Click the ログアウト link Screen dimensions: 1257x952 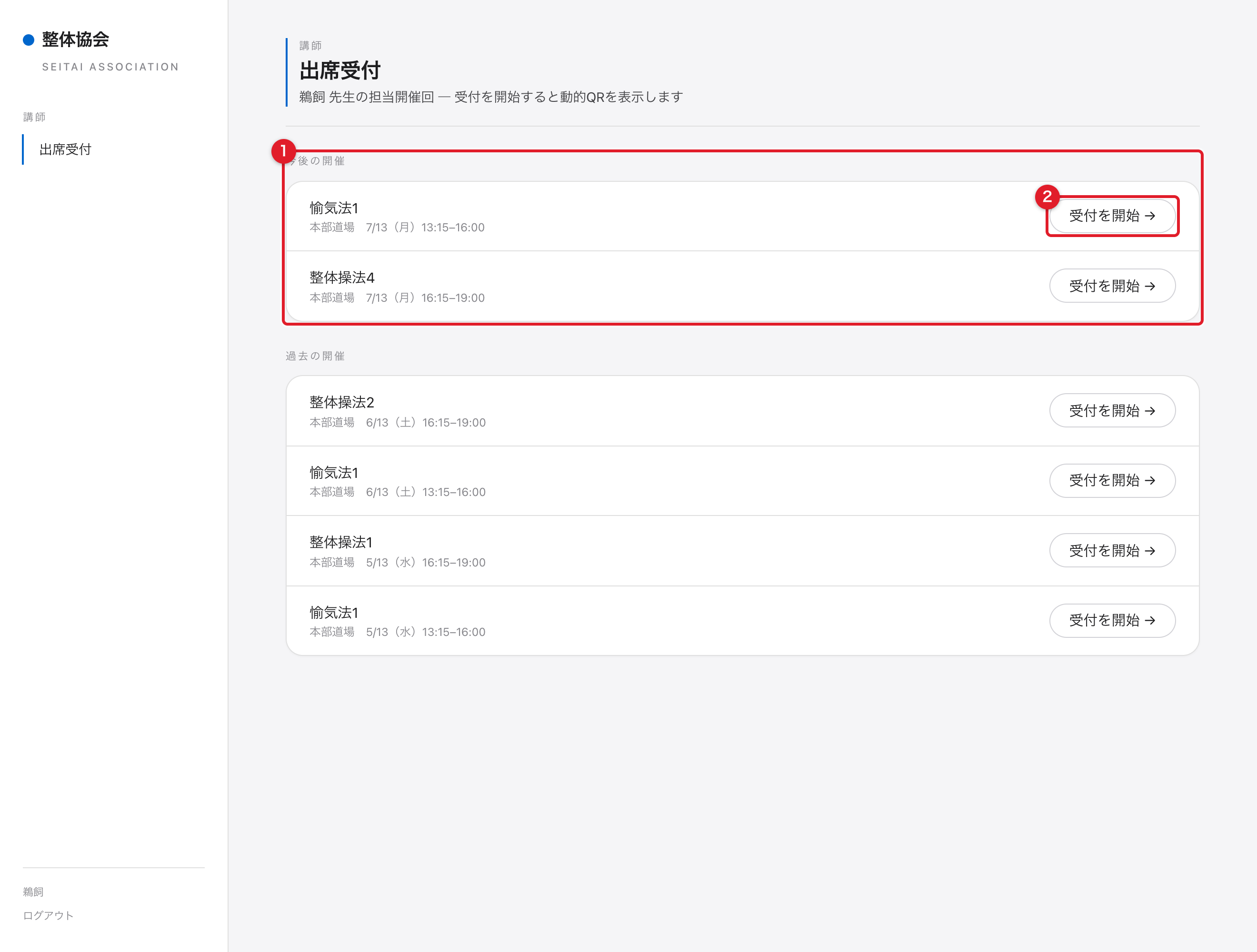(48, 915)
